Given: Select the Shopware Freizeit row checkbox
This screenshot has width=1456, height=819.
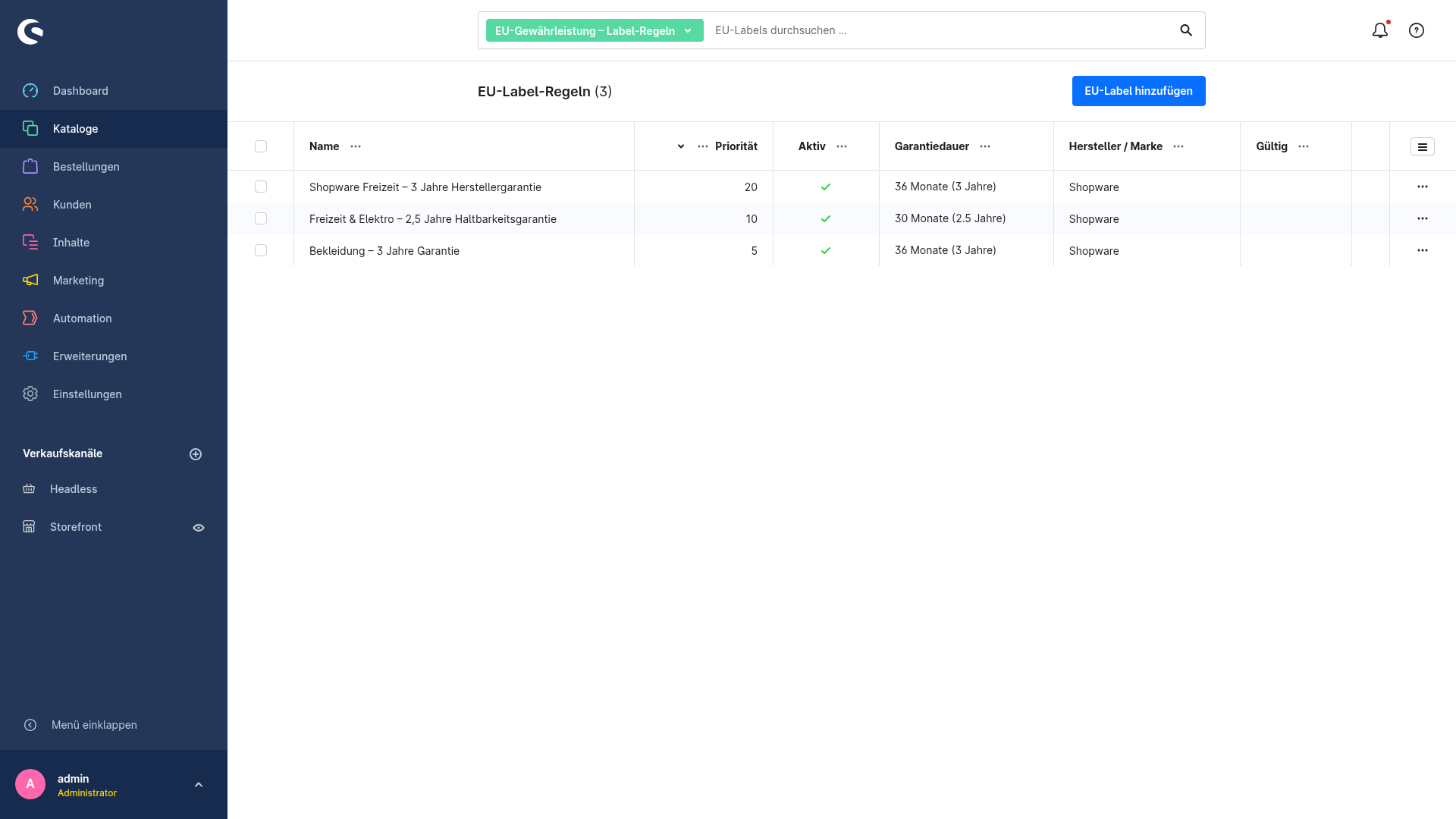Looking at the screenshot, I should [261, 187].
